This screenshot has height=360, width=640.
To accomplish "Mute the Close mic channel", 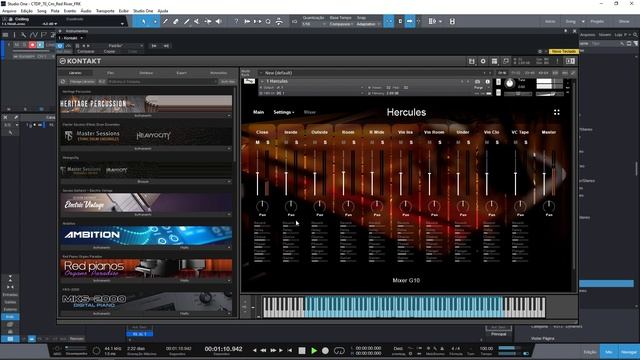I will click(x=257, y=142).
